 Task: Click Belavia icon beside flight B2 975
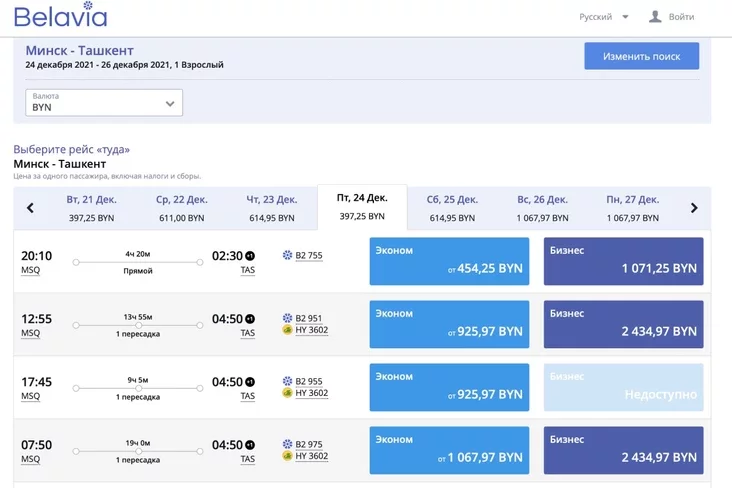click(288, 445)
